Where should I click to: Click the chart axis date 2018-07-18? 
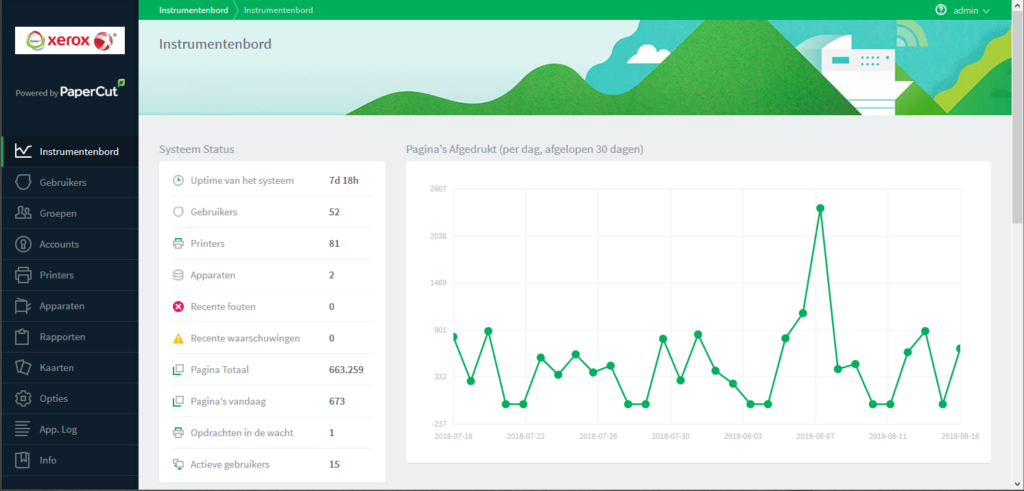tap(453, 436)
